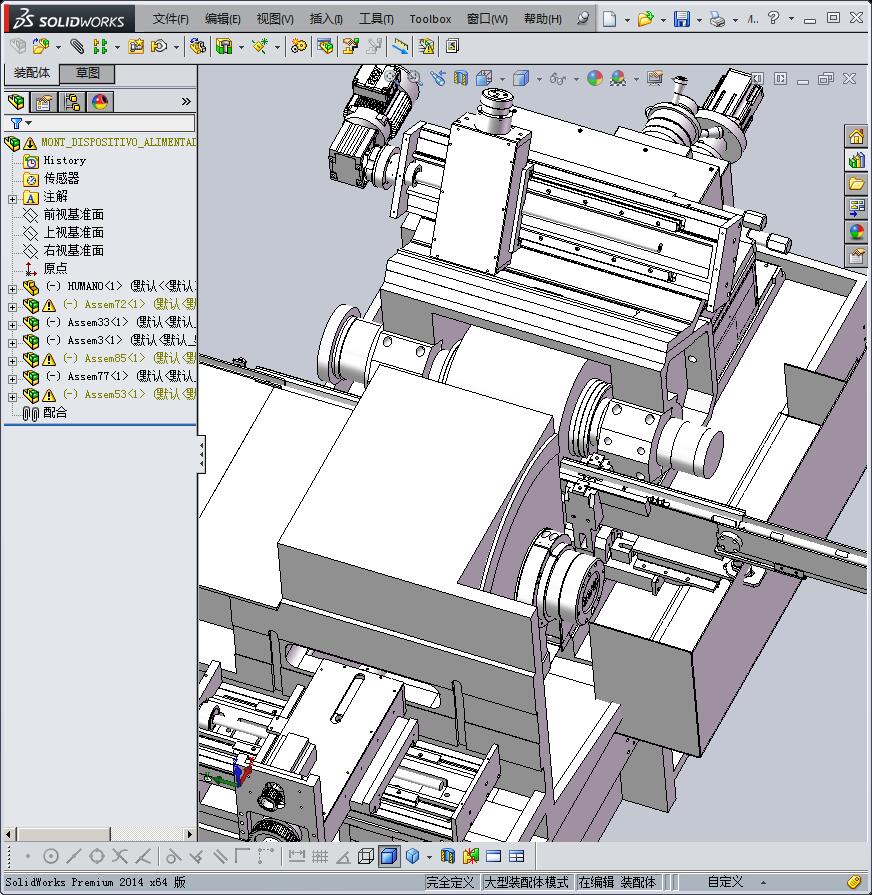Select 前视基准面 plane in the tree
This screenshot has width=872, height=895.
pos(73,215)
